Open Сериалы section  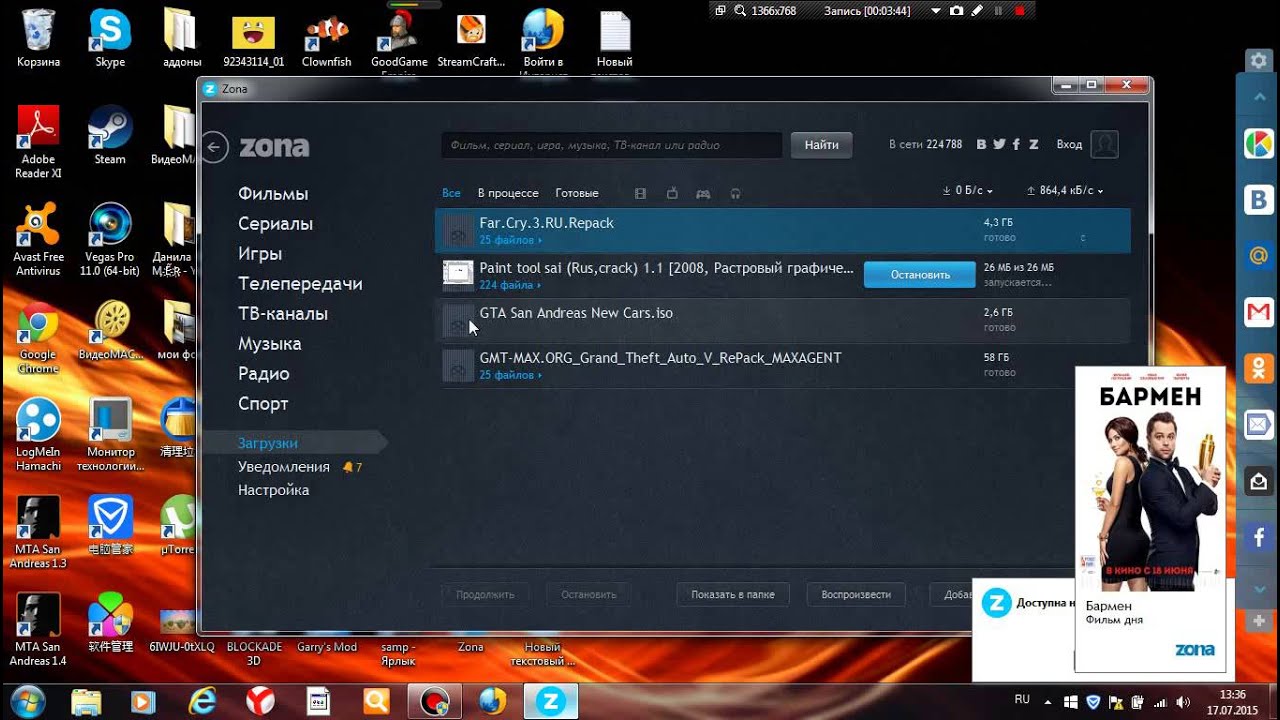[x=275, y=224]
